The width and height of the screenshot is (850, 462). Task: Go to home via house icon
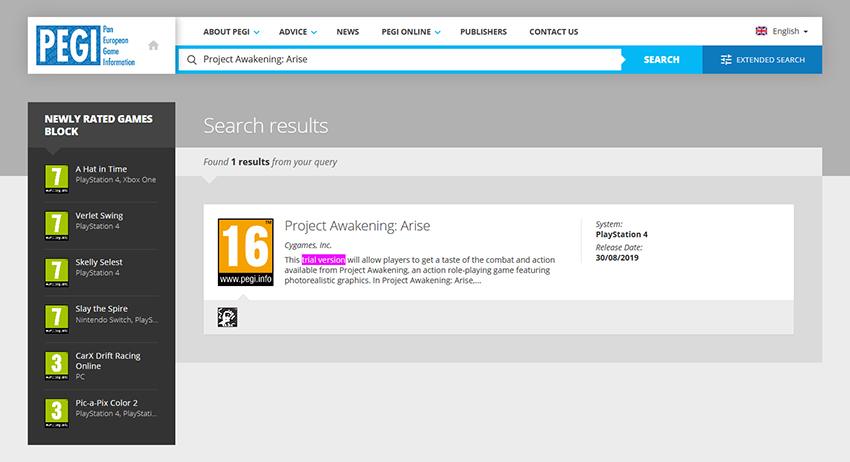153,45
